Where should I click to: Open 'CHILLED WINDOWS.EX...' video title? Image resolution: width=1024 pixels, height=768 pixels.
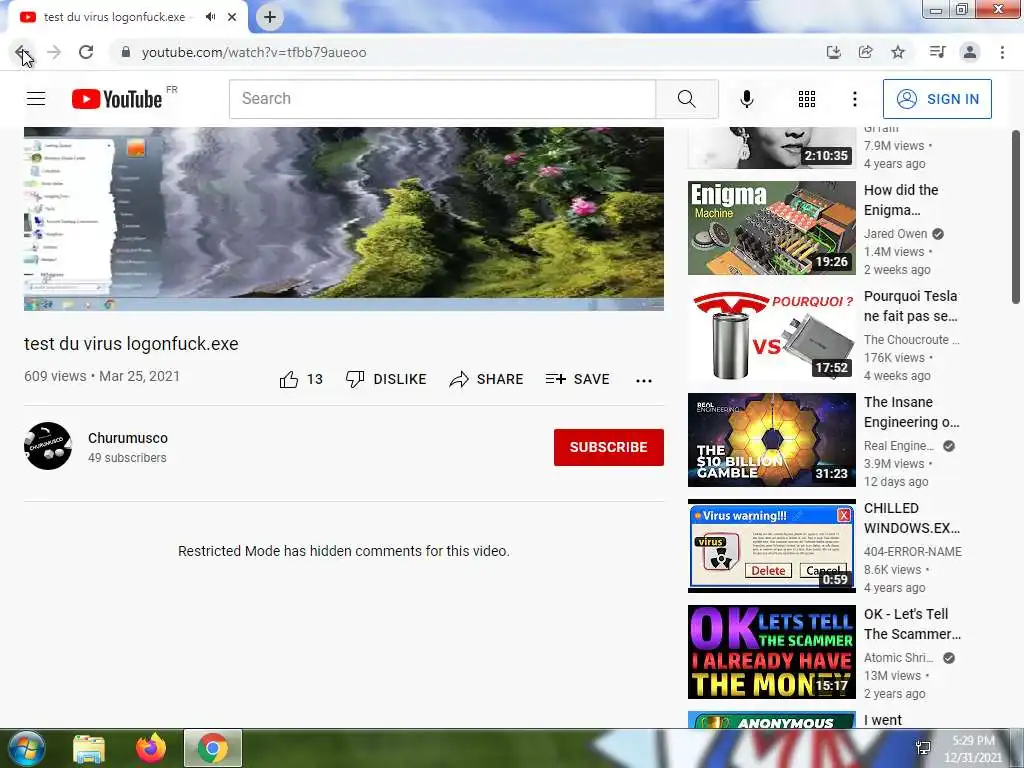point(912,518)
